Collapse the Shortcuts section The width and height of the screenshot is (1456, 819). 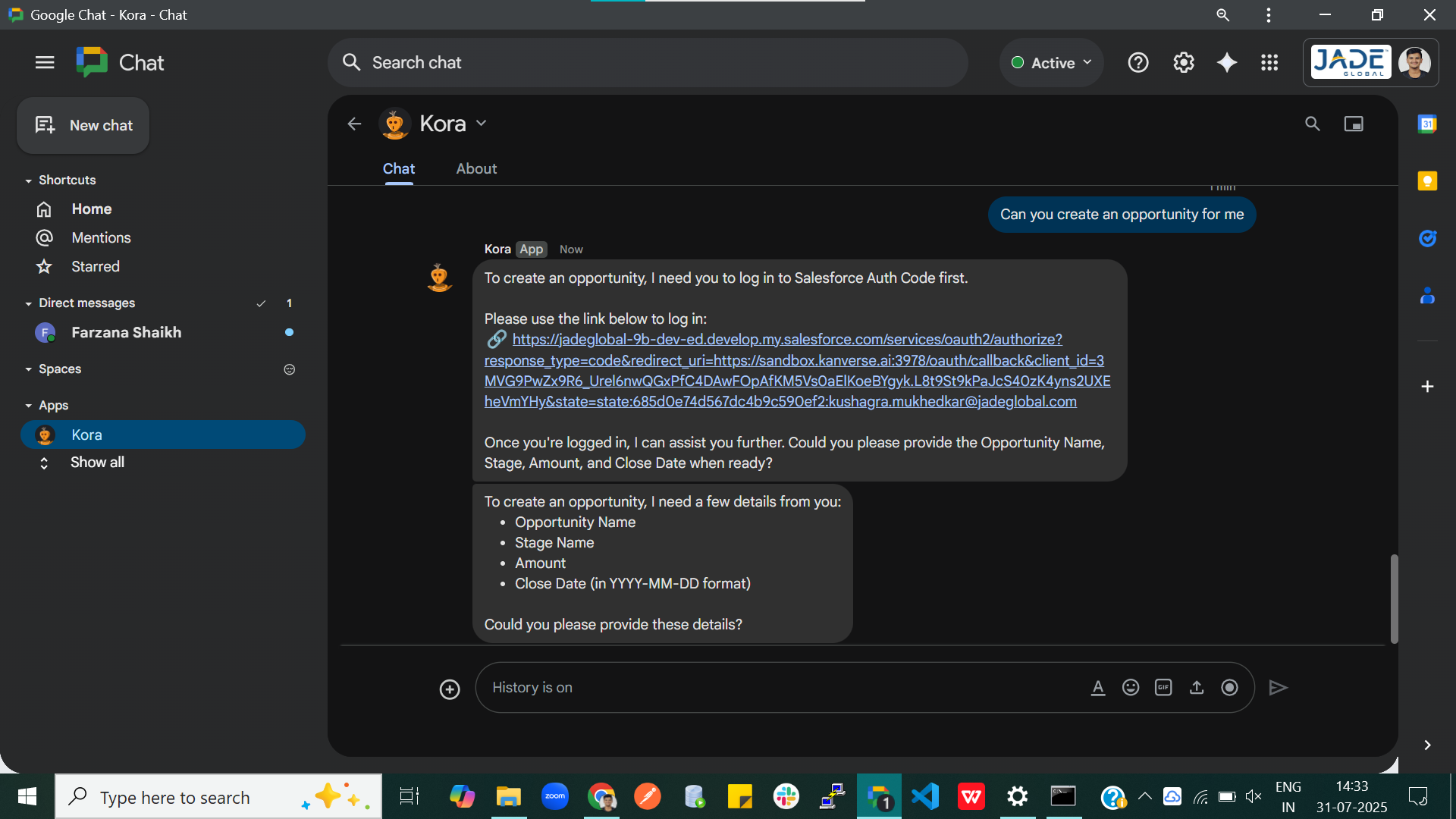coord(29,180)
